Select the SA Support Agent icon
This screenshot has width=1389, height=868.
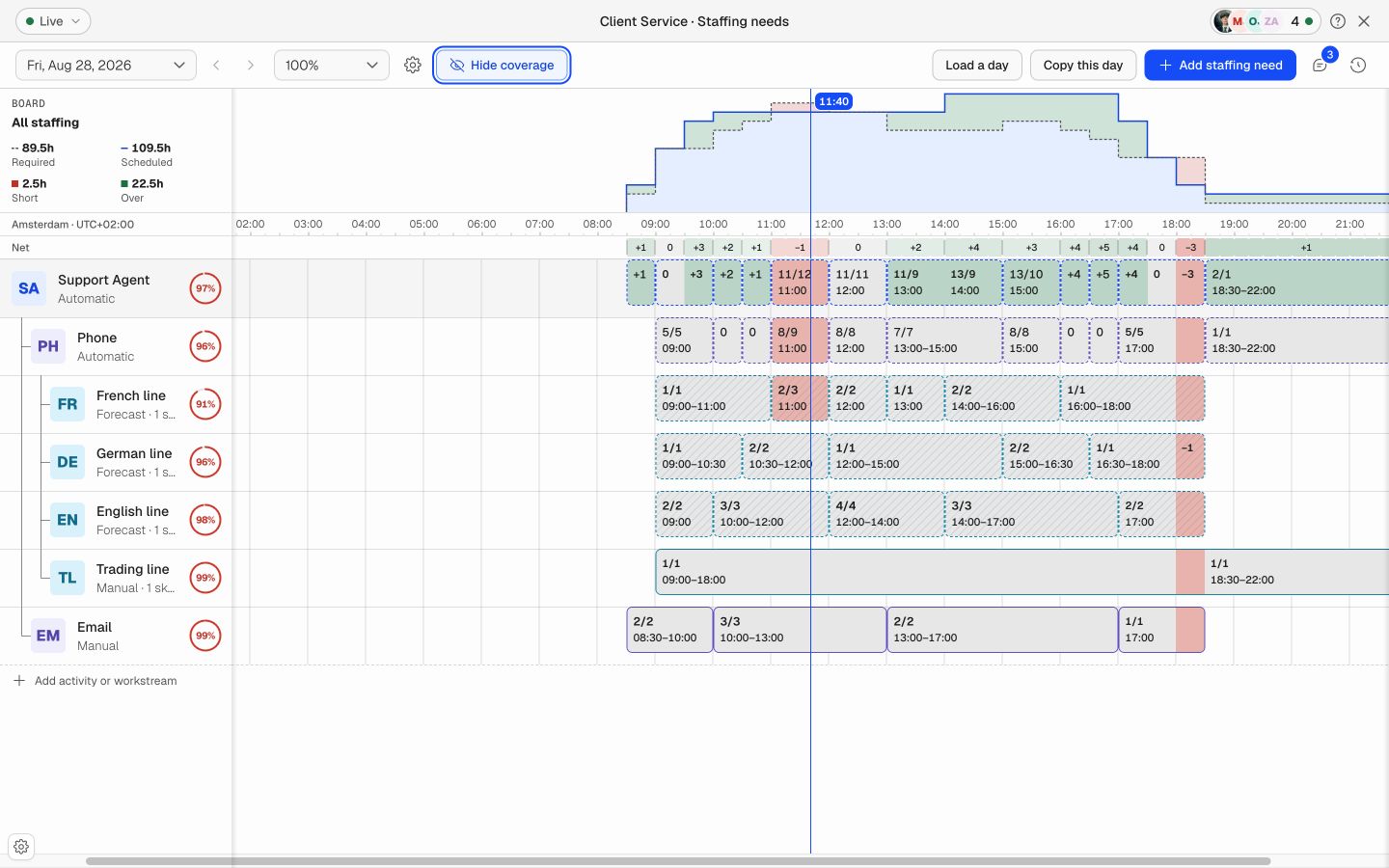[x=29, y=288]
